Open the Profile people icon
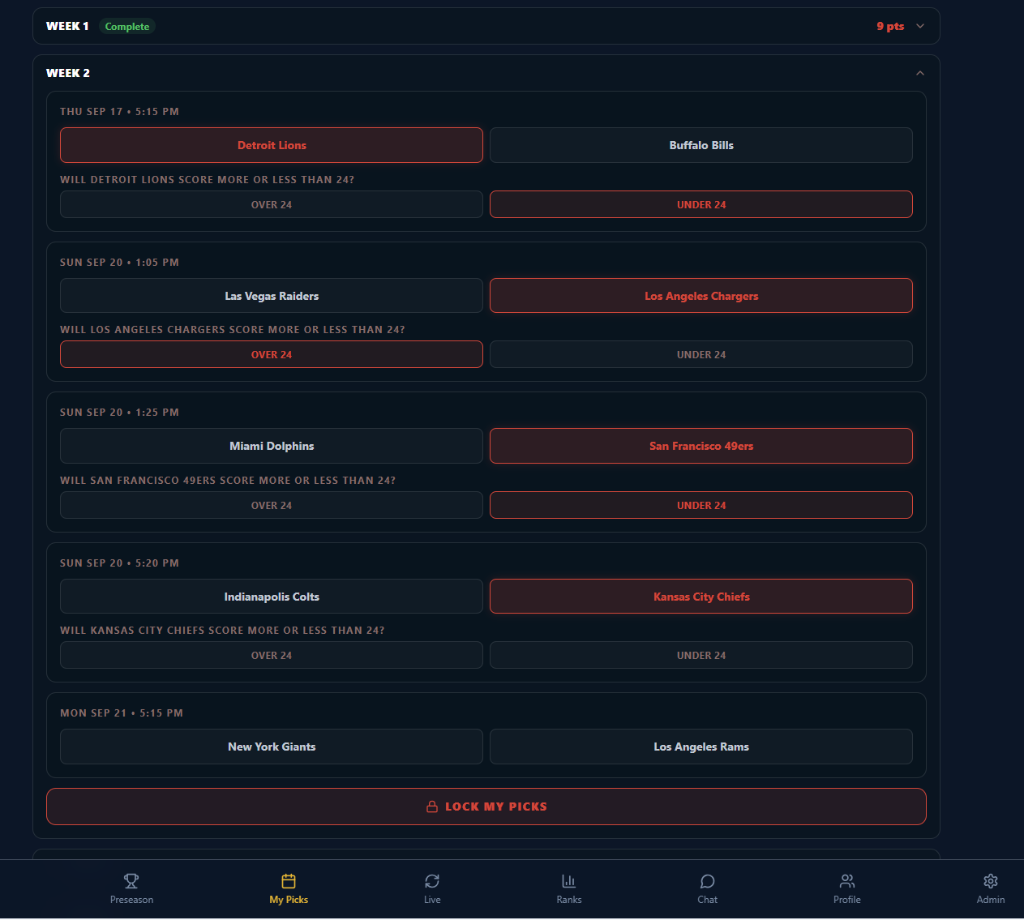 (x=847, y=881)
